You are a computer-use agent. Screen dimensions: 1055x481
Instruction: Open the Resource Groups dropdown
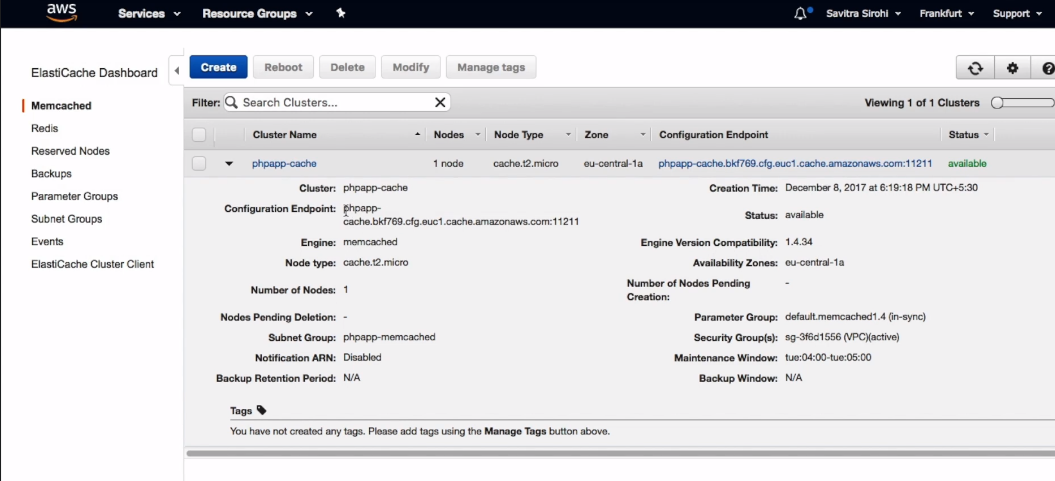(257, 13)
